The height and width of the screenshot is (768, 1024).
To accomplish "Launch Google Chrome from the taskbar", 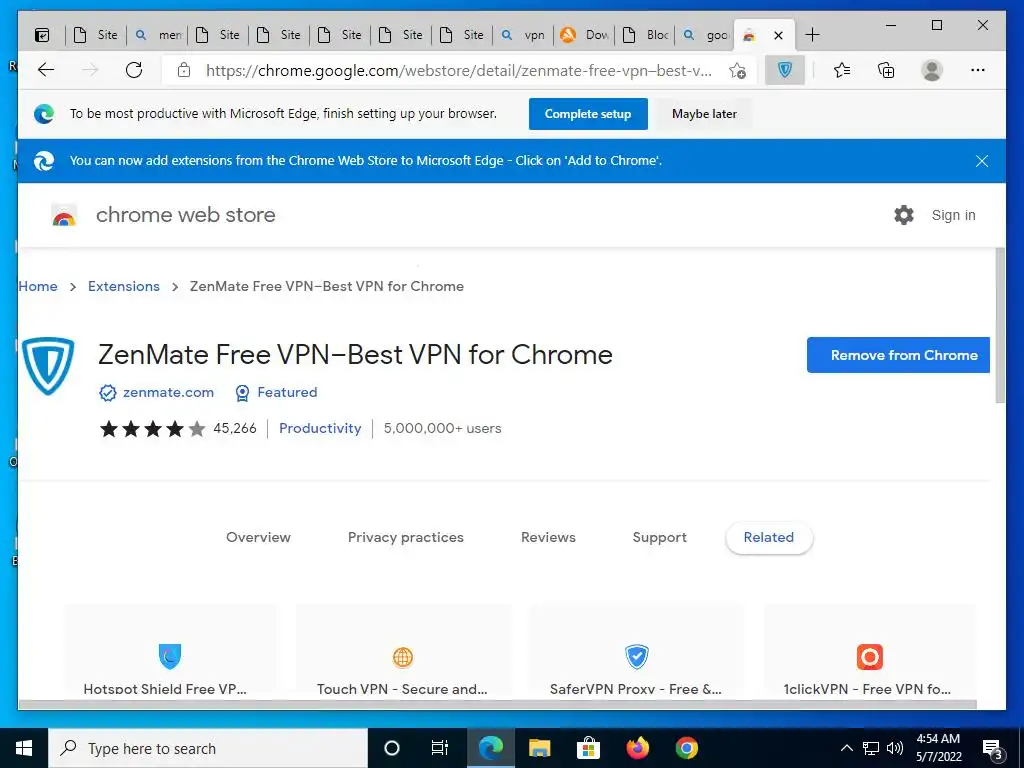I will pos(686,748).
